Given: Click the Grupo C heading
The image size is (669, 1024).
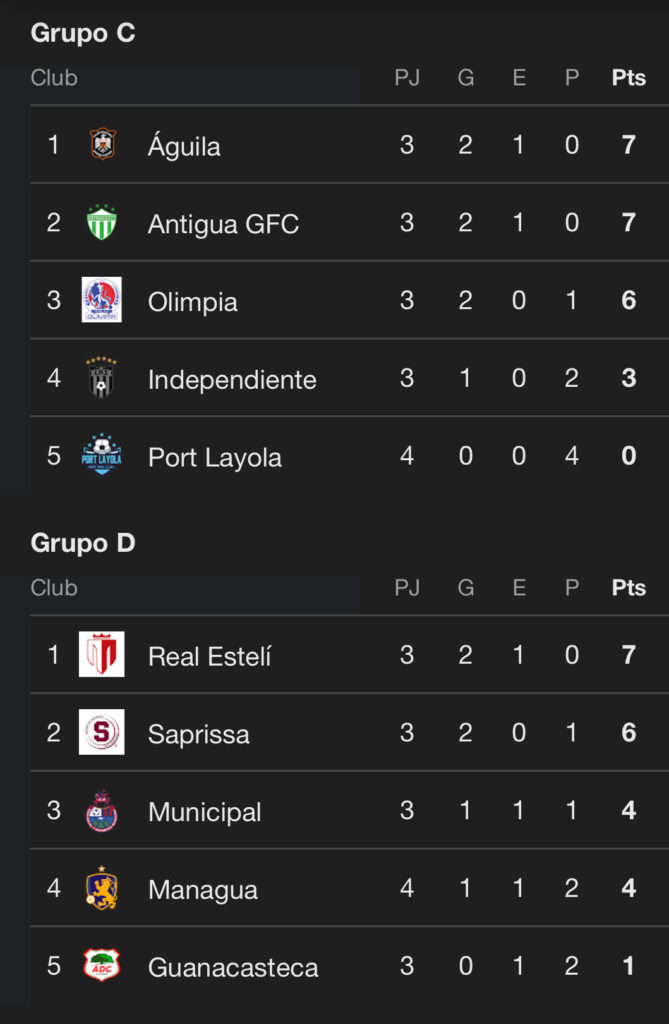Looking at the screenshot, I should (x=83, y=33).
